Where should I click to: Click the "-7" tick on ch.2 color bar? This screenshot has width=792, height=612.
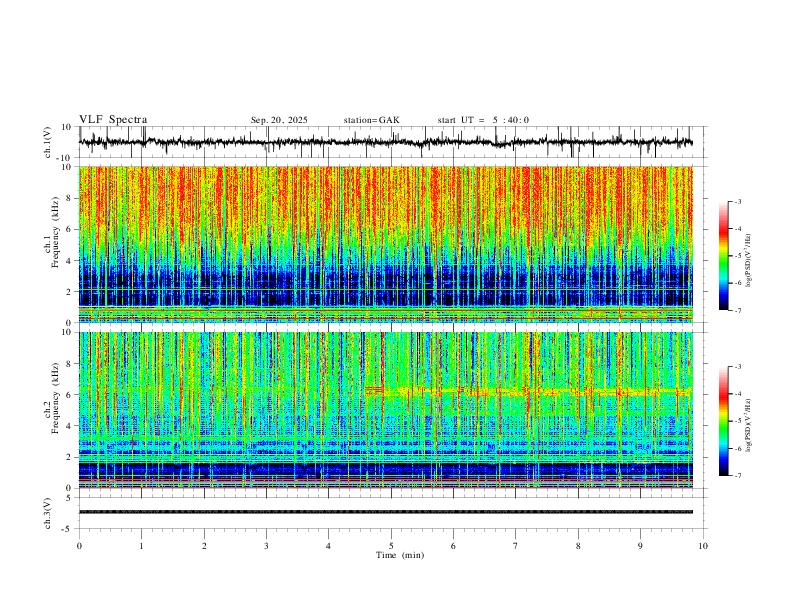point(737,476)
